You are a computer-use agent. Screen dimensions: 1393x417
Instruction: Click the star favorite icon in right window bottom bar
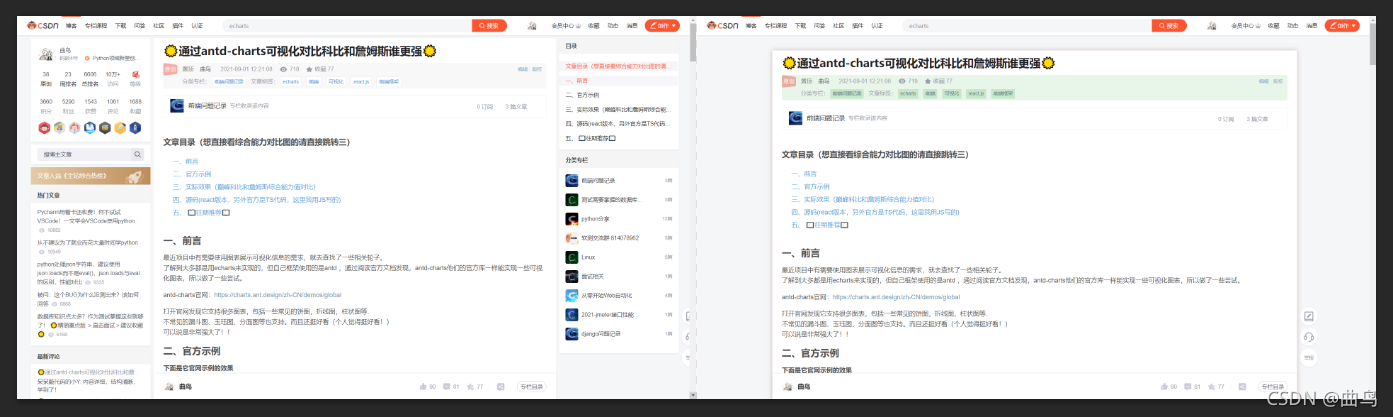tap(1213, 386)
